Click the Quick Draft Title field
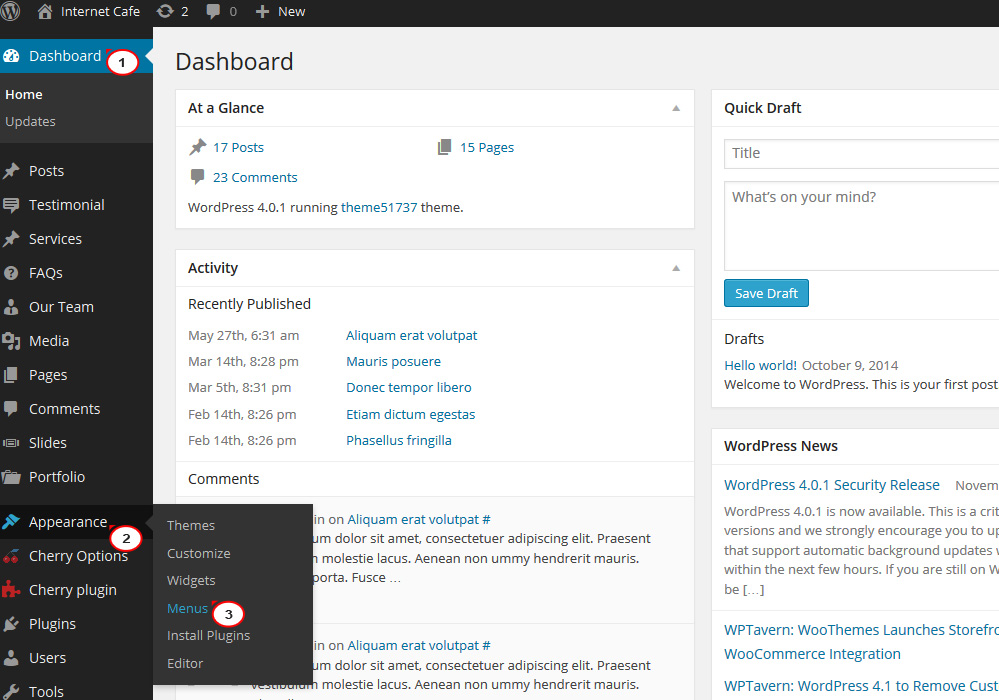 (861, 154)
